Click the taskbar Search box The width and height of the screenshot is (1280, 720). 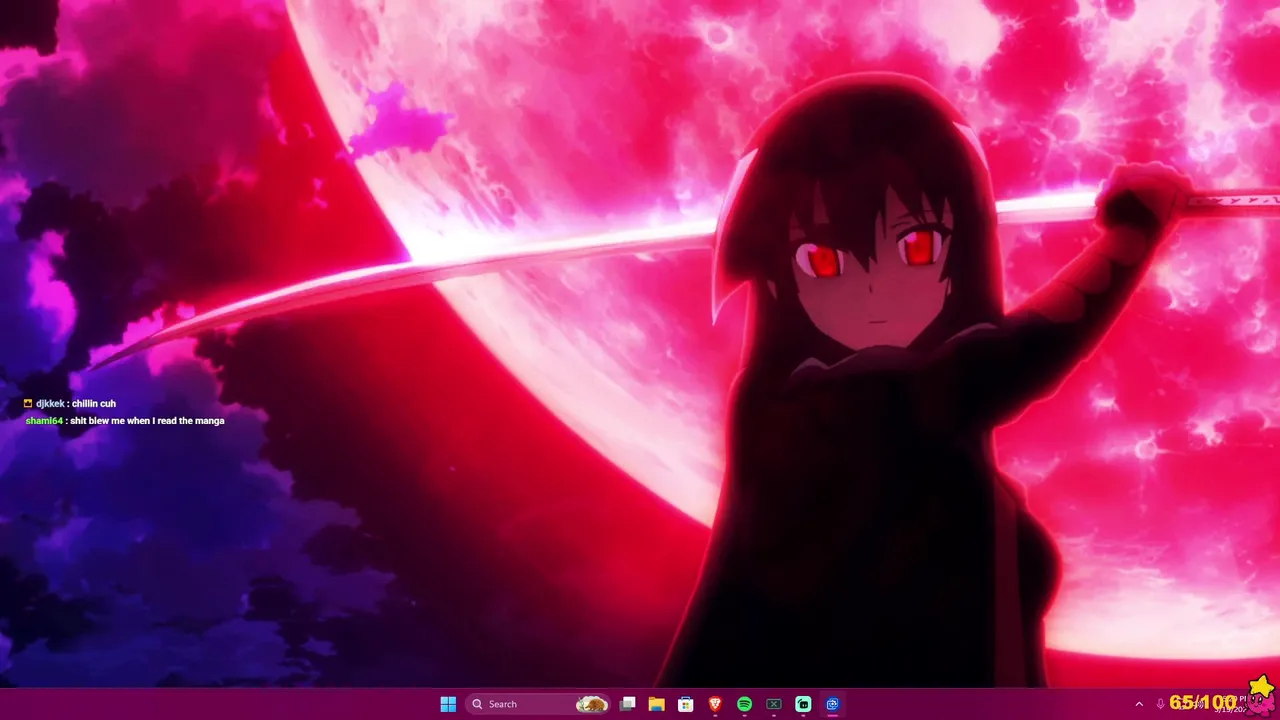point(537,704)
